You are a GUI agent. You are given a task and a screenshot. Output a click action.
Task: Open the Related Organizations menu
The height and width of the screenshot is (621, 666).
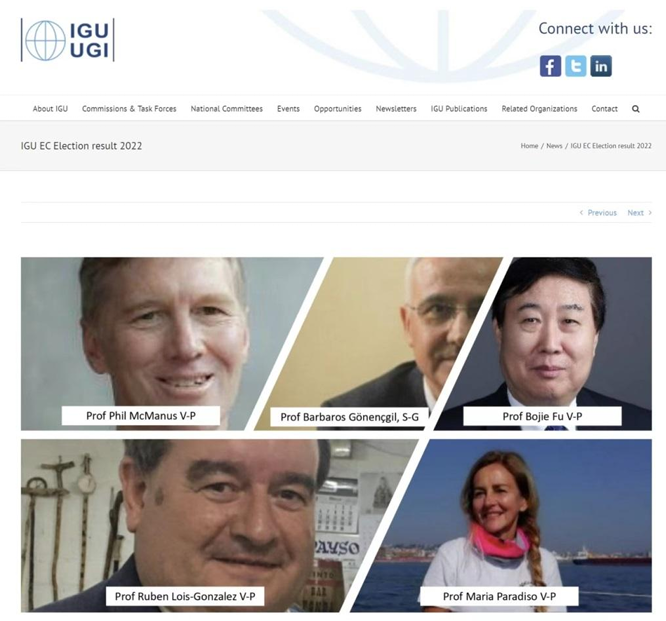coord(539,109)
